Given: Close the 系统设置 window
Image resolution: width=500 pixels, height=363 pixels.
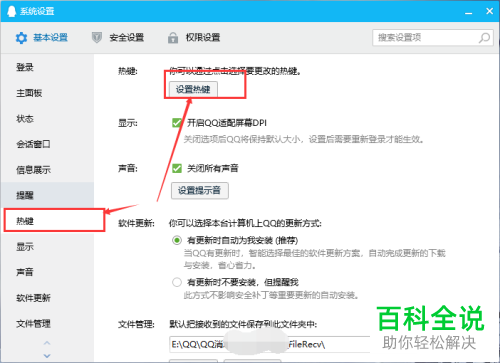Looking at the screenshot, I should click(489, 11).
